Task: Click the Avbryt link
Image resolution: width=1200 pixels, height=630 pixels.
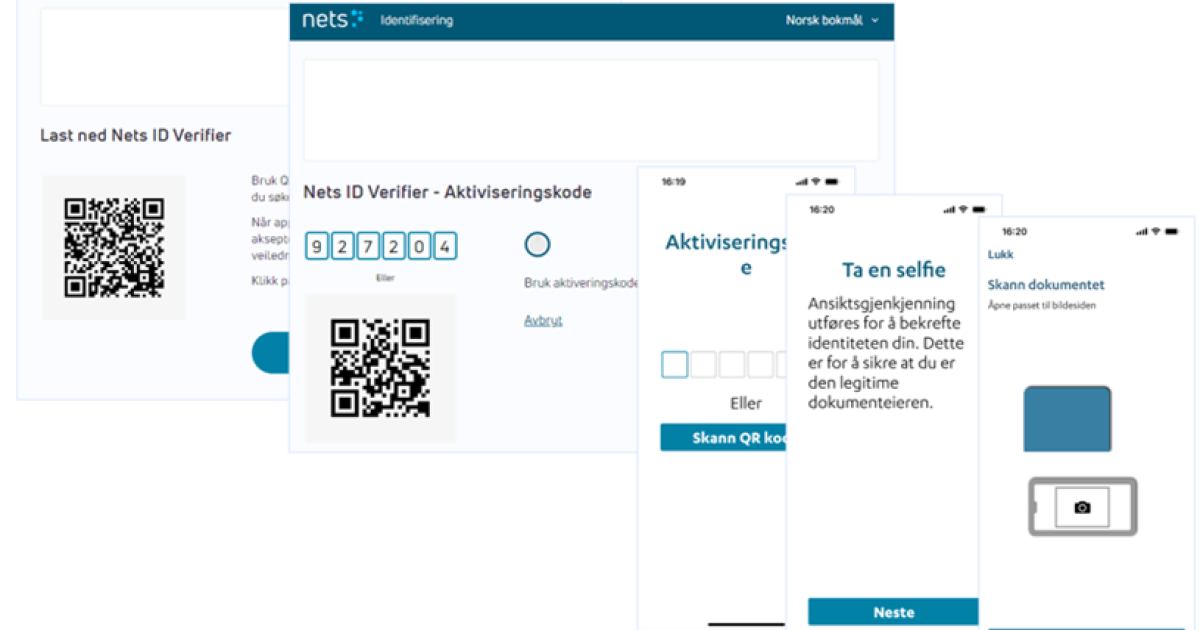Action: 543,320
